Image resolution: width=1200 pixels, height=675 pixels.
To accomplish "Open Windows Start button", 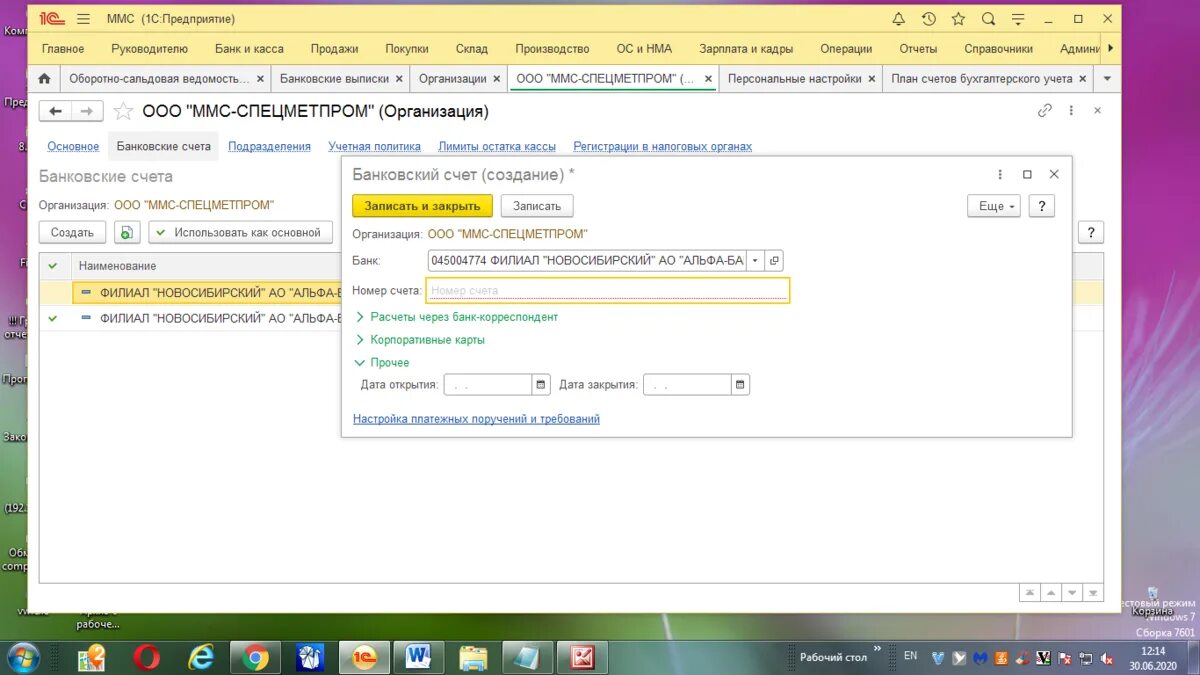I will pos(22,657).
